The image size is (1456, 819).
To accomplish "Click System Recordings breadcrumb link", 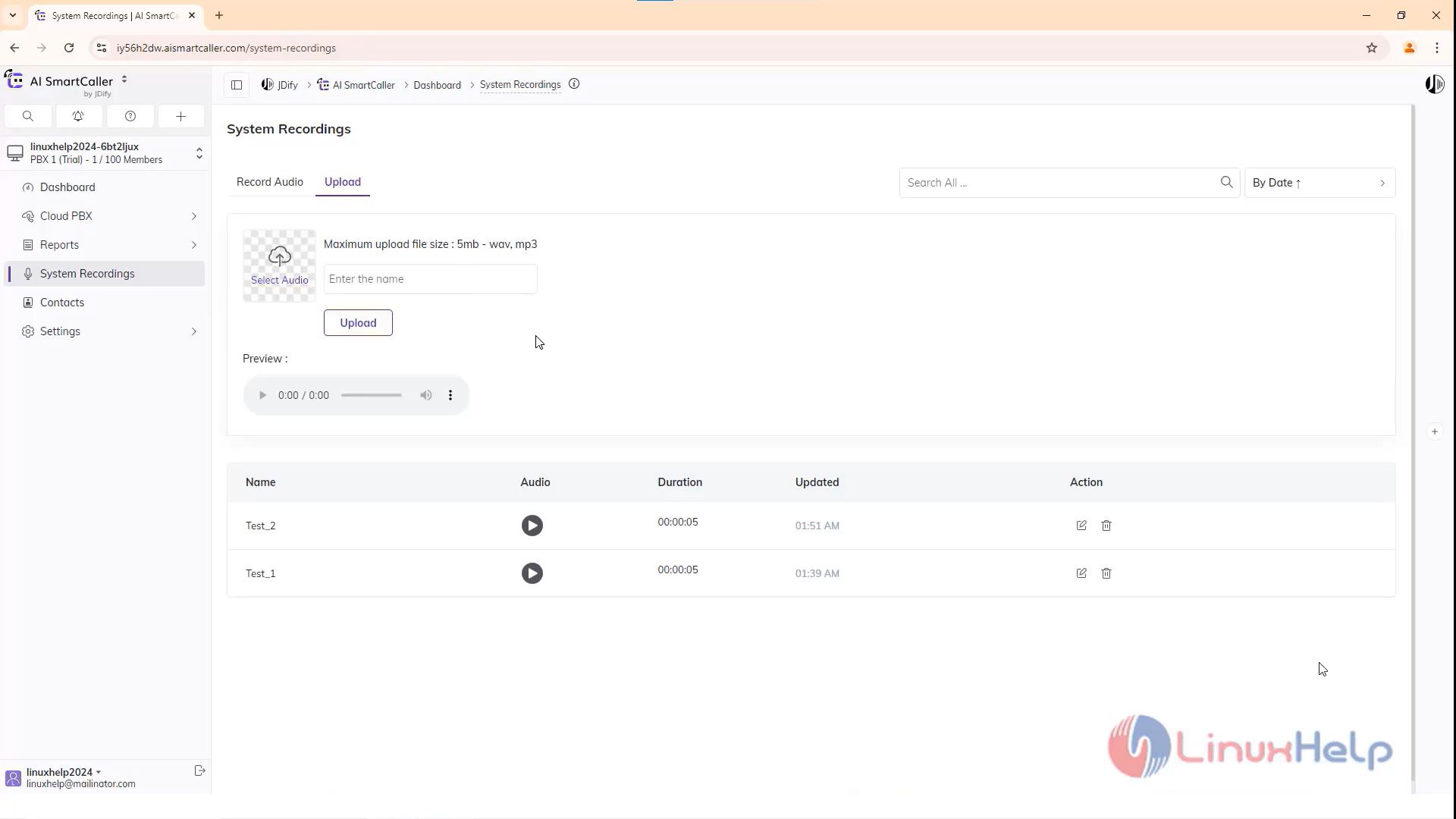I will pyautogui.click(x=520, y=85).
